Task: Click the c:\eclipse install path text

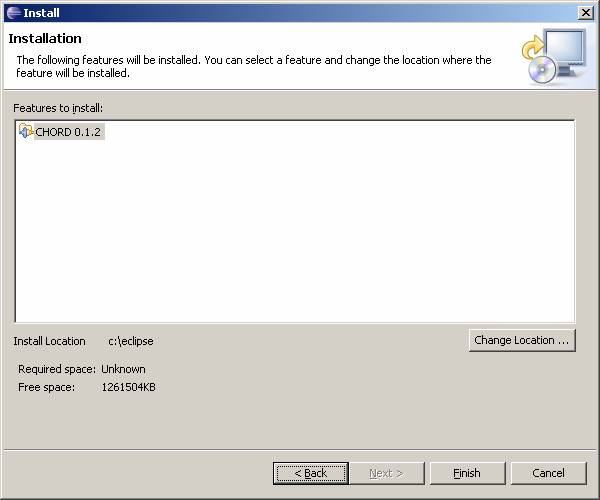Action: (131, 341)
